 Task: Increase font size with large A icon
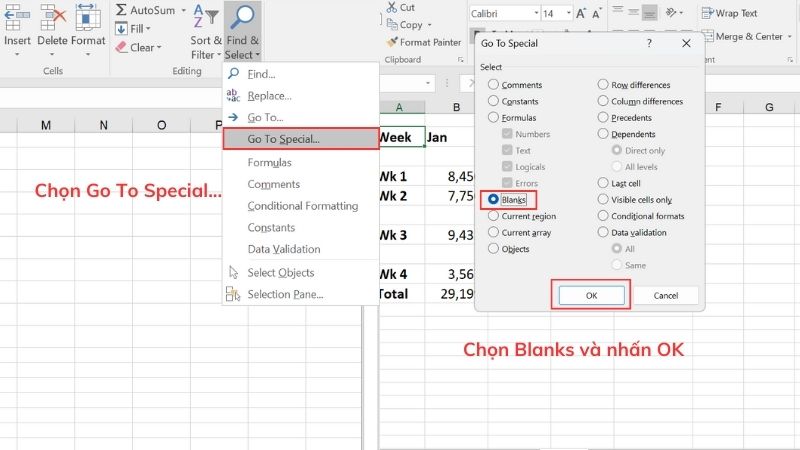click(x=581, y=14)
